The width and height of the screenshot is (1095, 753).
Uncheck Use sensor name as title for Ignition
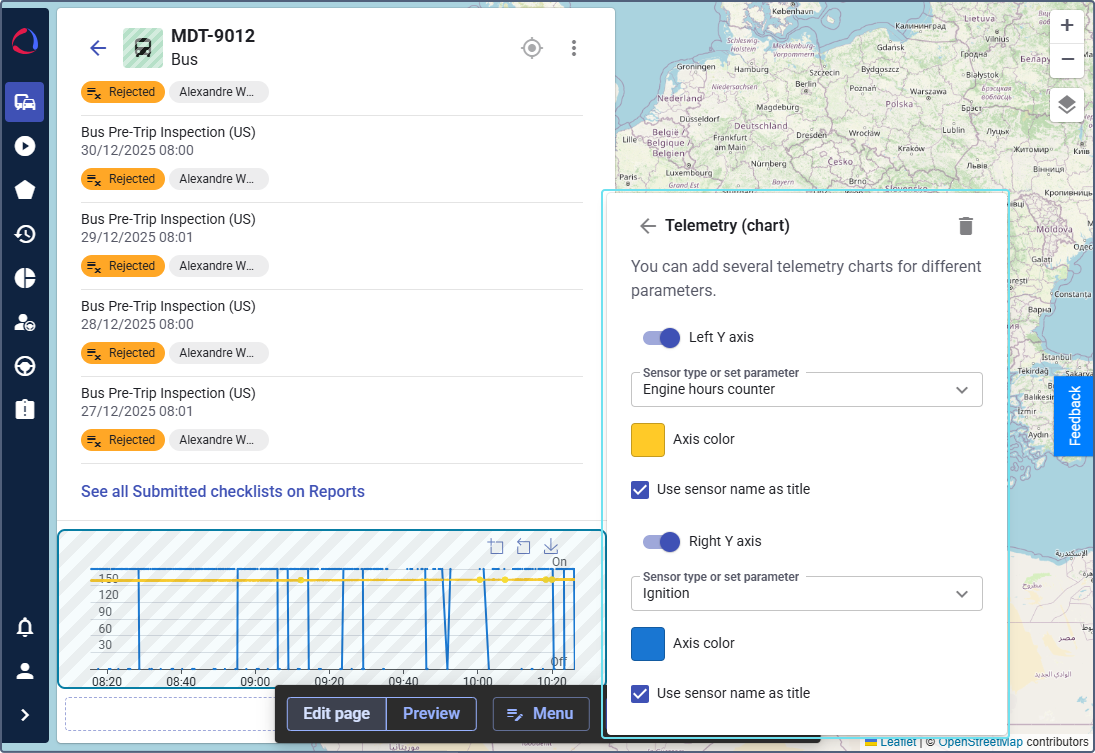639,693
